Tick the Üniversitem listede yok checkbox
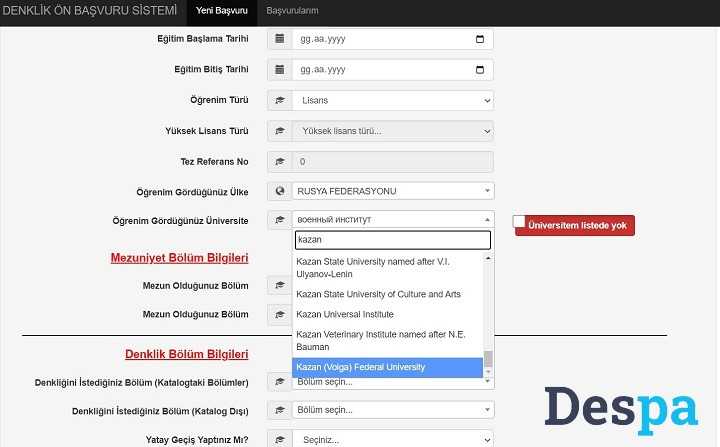The height and width of the screenshot is (447, 720). 519,221
